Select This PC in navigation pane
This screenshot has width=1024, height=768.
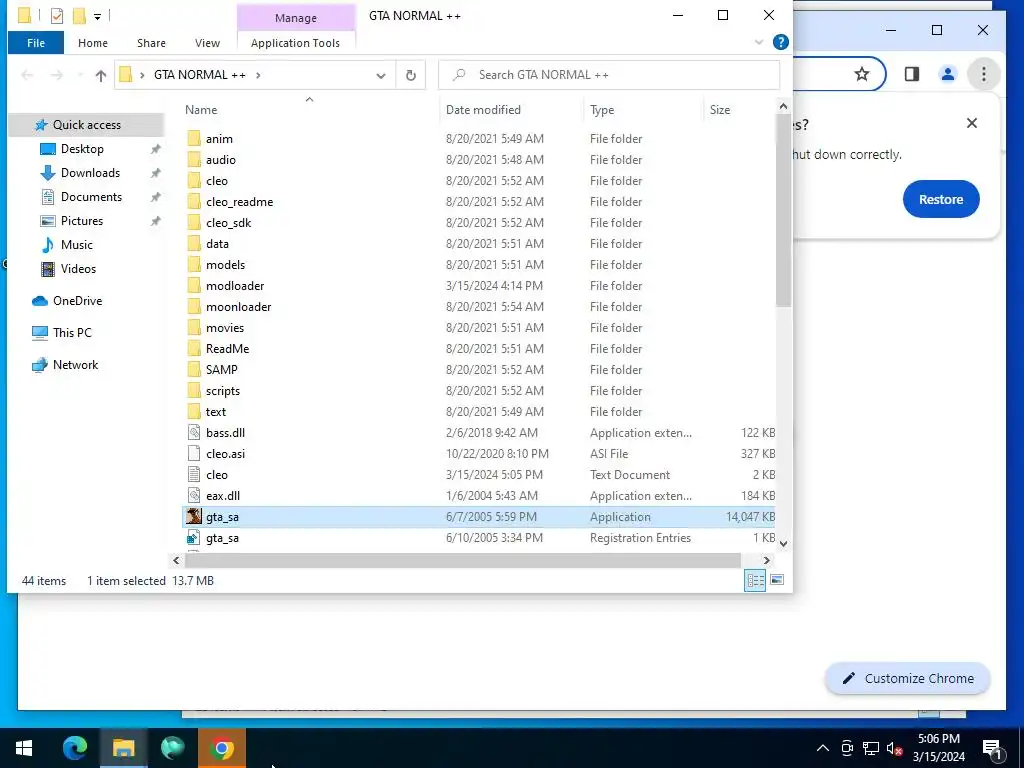[x=72, y=333]
